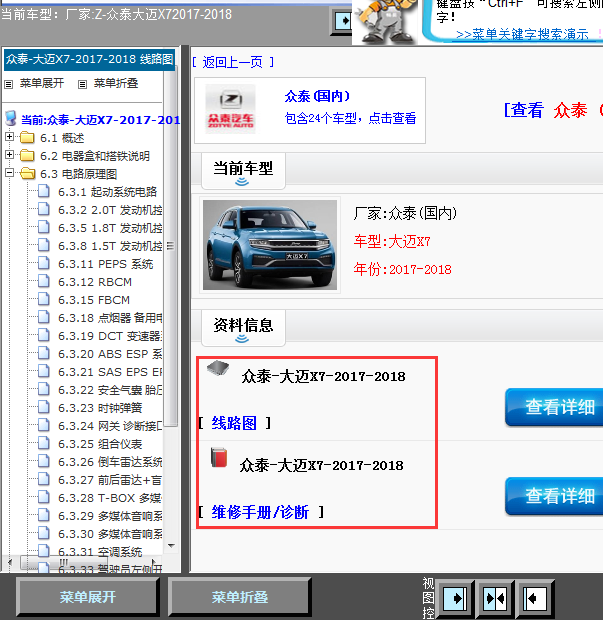Click 查看详细 button for 维修手册/诊断
Viewport: 603px width, 620px height.
(554, 496)
